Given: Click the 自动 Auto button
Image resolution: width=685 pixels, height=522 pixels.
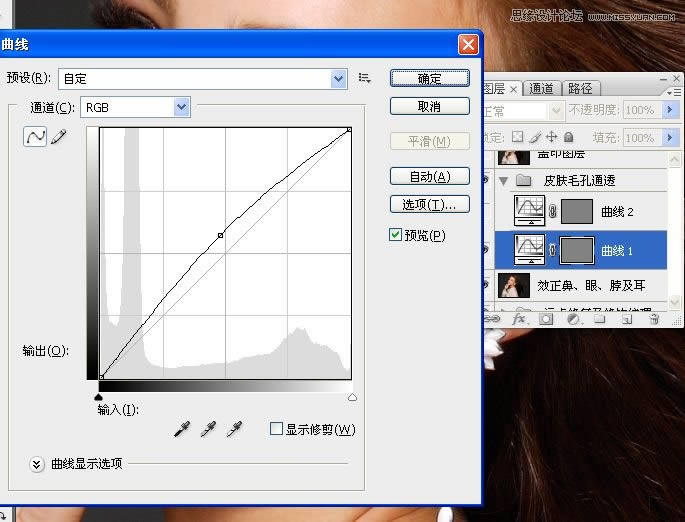Looking at the screenshot, I should click(x=429, y=177).
